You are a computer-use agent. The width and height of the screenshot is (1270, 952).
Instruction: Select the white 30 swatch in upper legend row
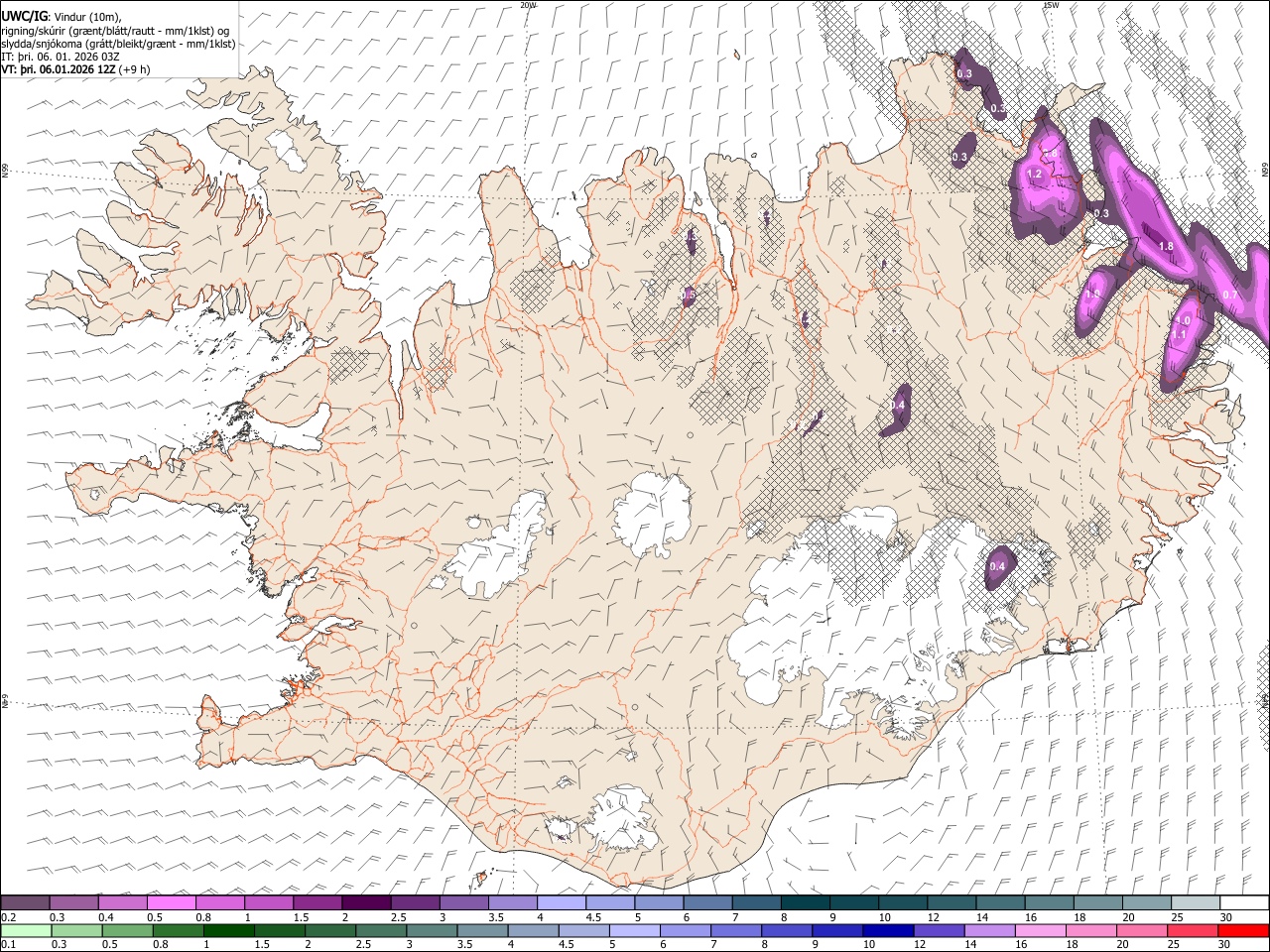click(1244, 902)
